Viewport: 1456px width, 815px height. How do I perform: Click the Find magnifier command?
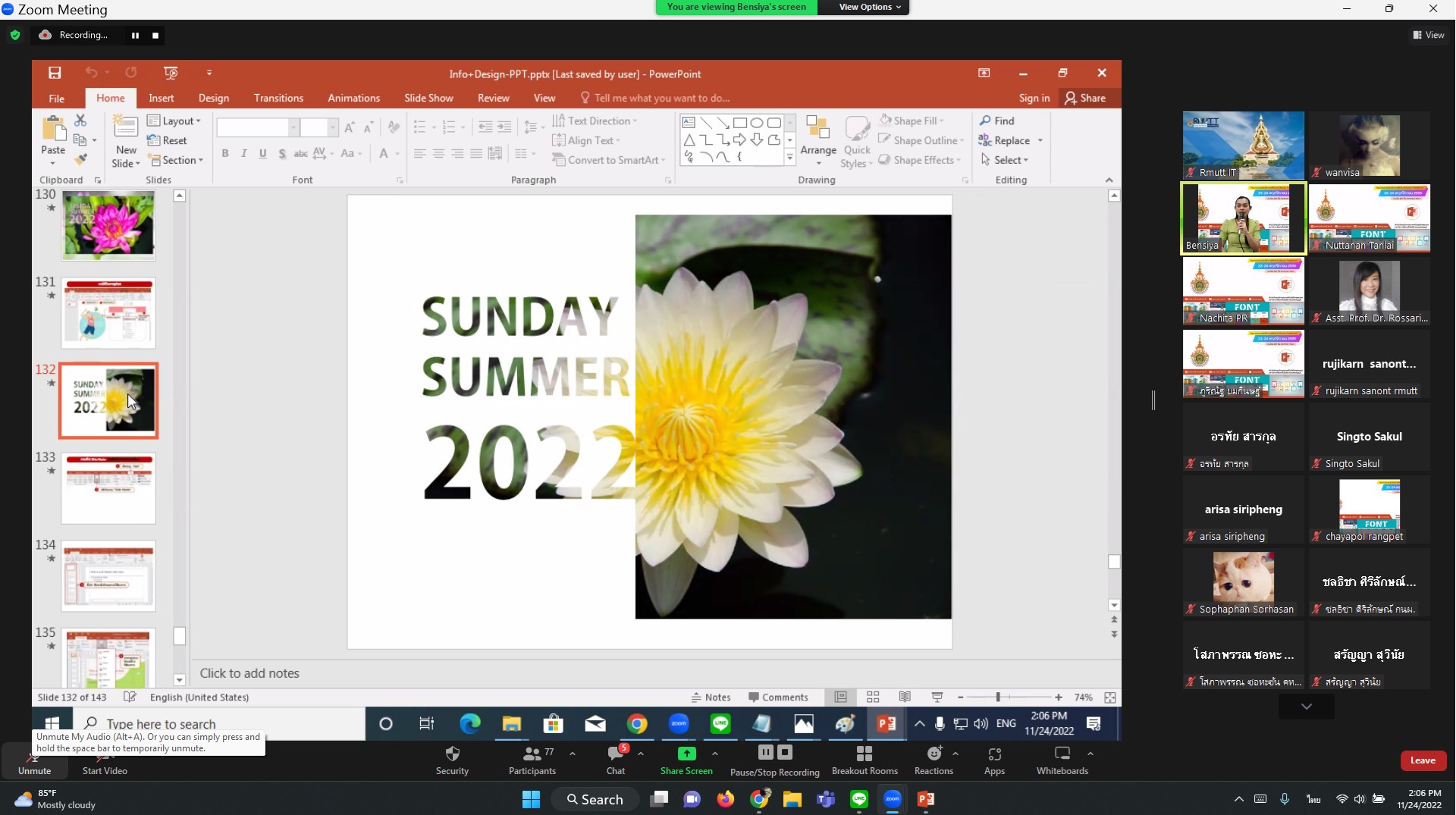click(x=996, y=121)
